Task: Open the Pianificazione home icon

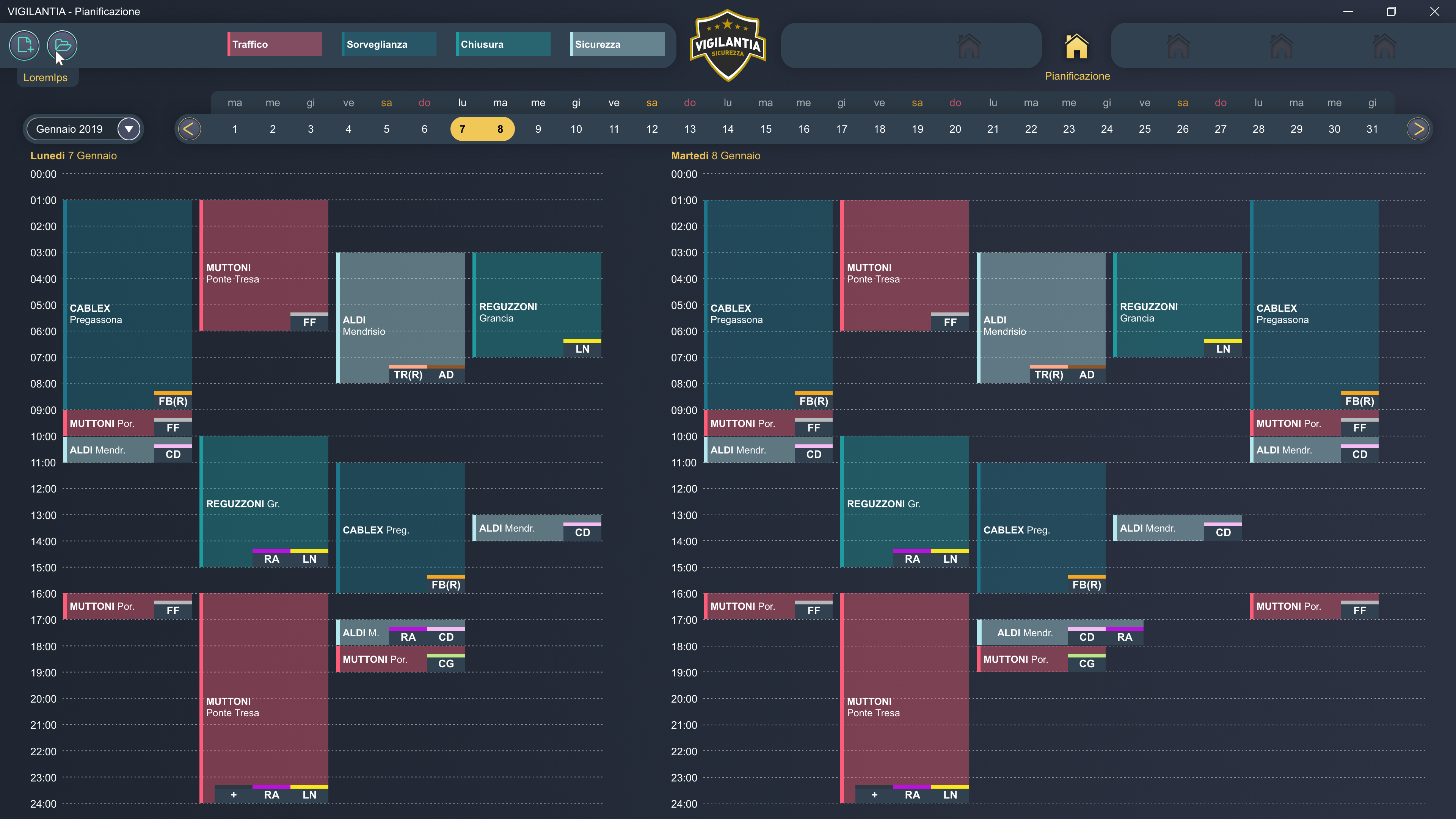Action: 1076,46
